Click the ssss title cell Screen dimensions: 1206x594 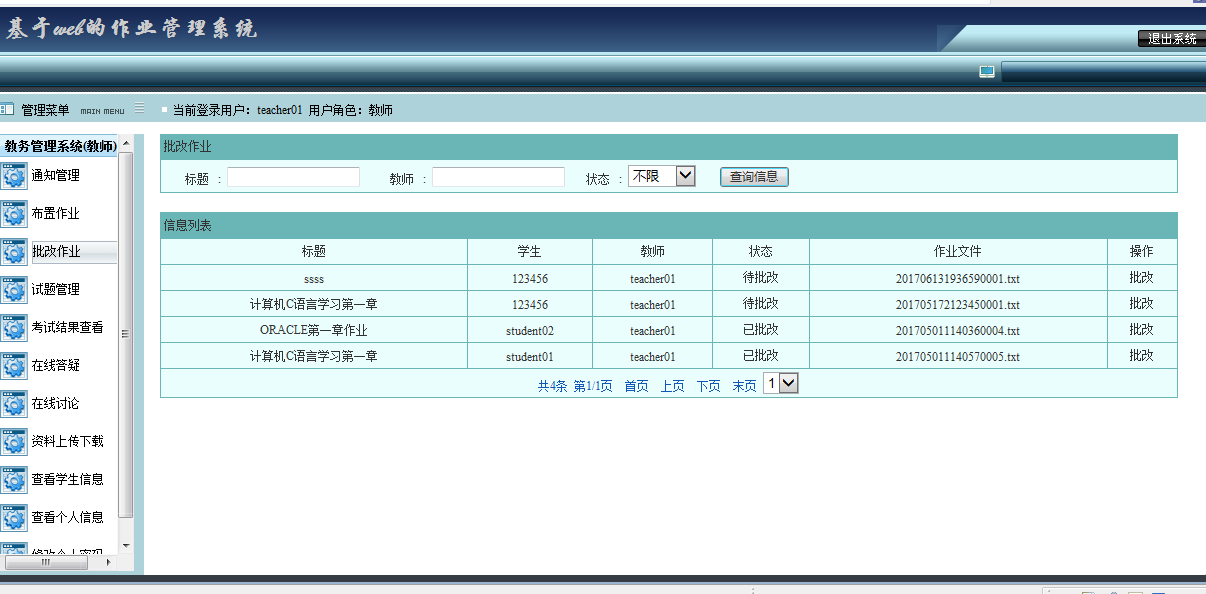click(314, 279)
